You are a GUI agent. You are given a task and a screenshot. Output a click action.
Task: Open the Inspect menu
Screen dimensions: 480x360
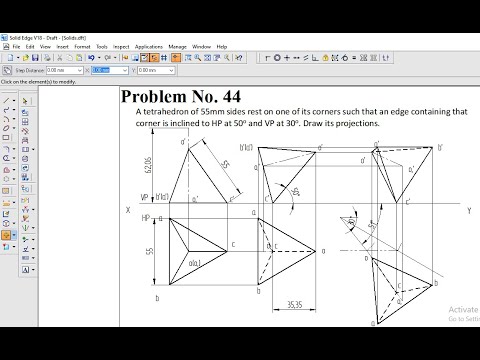pos(121,47)
